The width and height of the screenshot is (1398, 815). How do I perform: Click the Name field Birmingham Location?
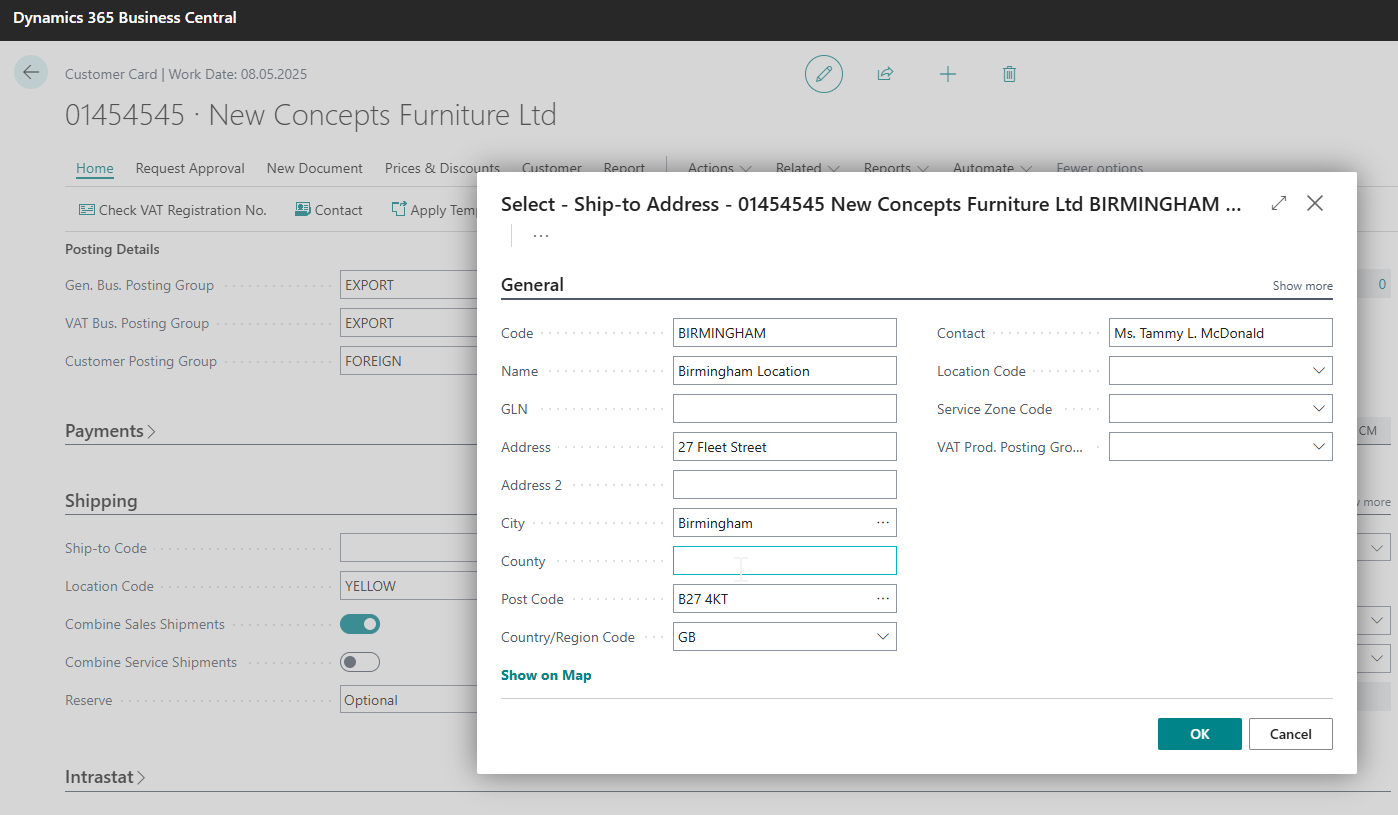click(785, 371)
